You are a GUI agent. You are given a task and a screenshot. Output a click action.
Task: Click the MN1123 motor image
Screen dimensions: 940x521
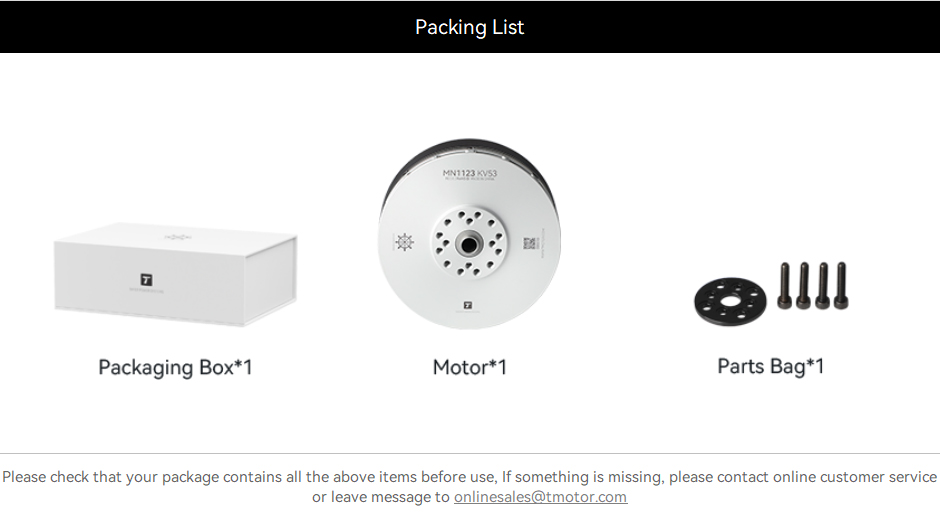[x=469, y=234]
